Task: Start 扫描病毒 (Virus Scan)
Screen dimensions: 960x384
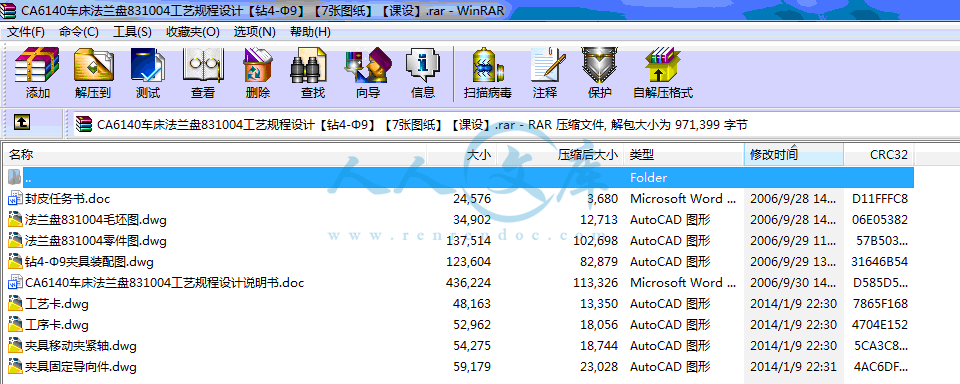Action: (x=488, y=73)
